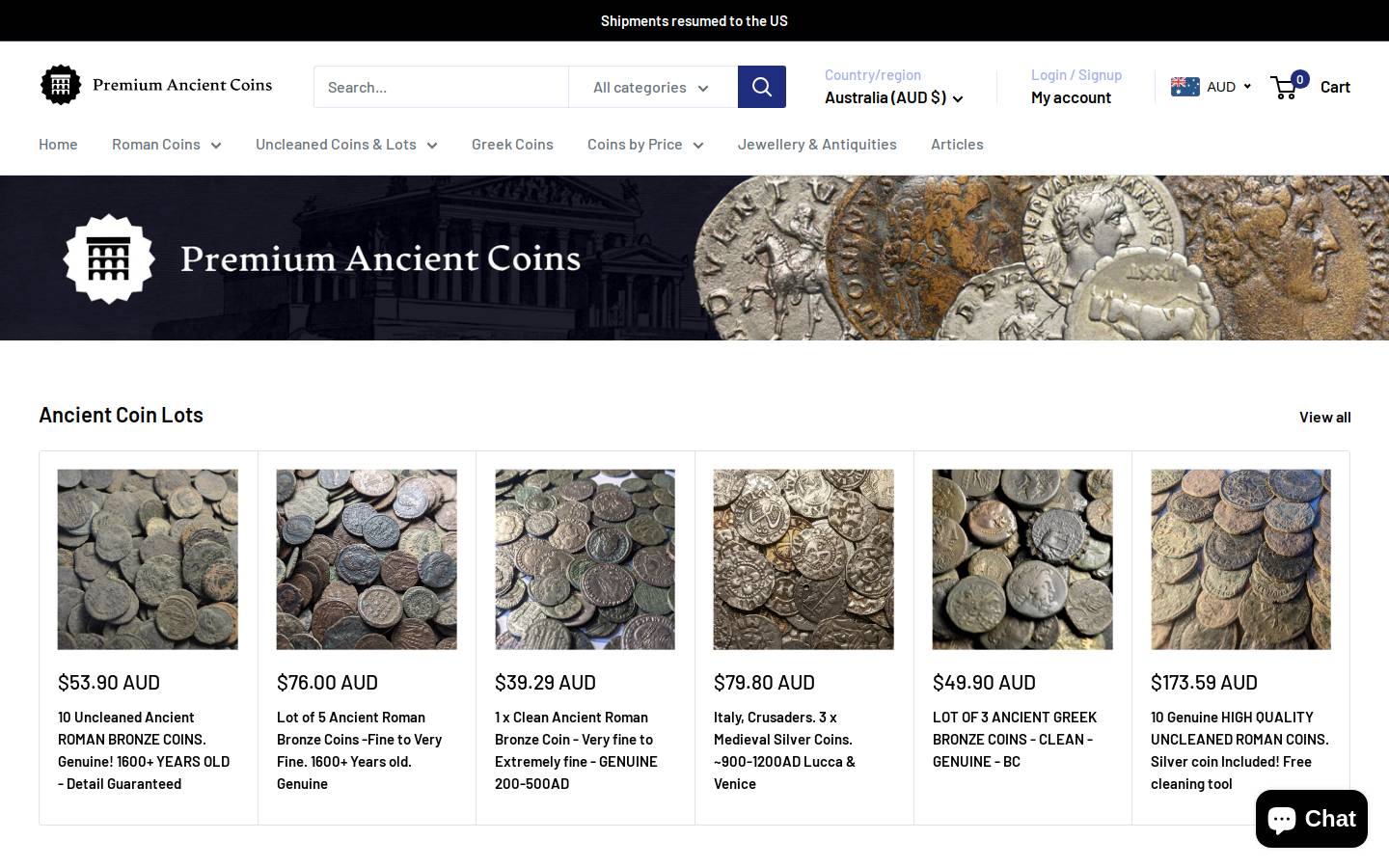Screen dimensions: 1389x868
Task: Open the 10 Uncleaned Ancient Roman Bronze Coins thumbnail
Action: pyautogui.click(x=148, y=559)
